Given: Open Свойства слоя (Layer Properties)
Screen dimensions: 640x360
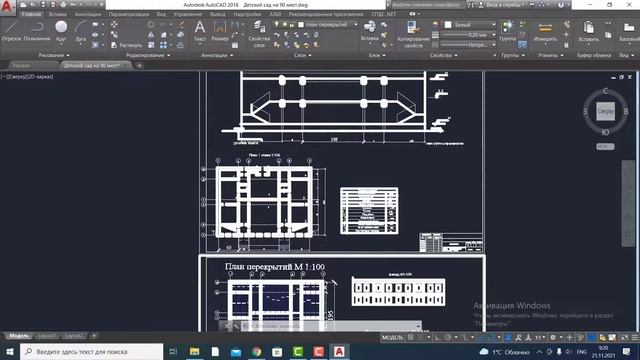Looking at the screenshot, I should click(x=259, y=33).
